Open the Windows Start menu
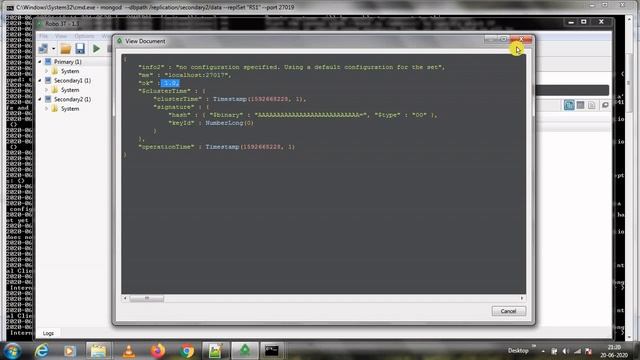The height and width of the screenshot is (360, 640). 12,351
